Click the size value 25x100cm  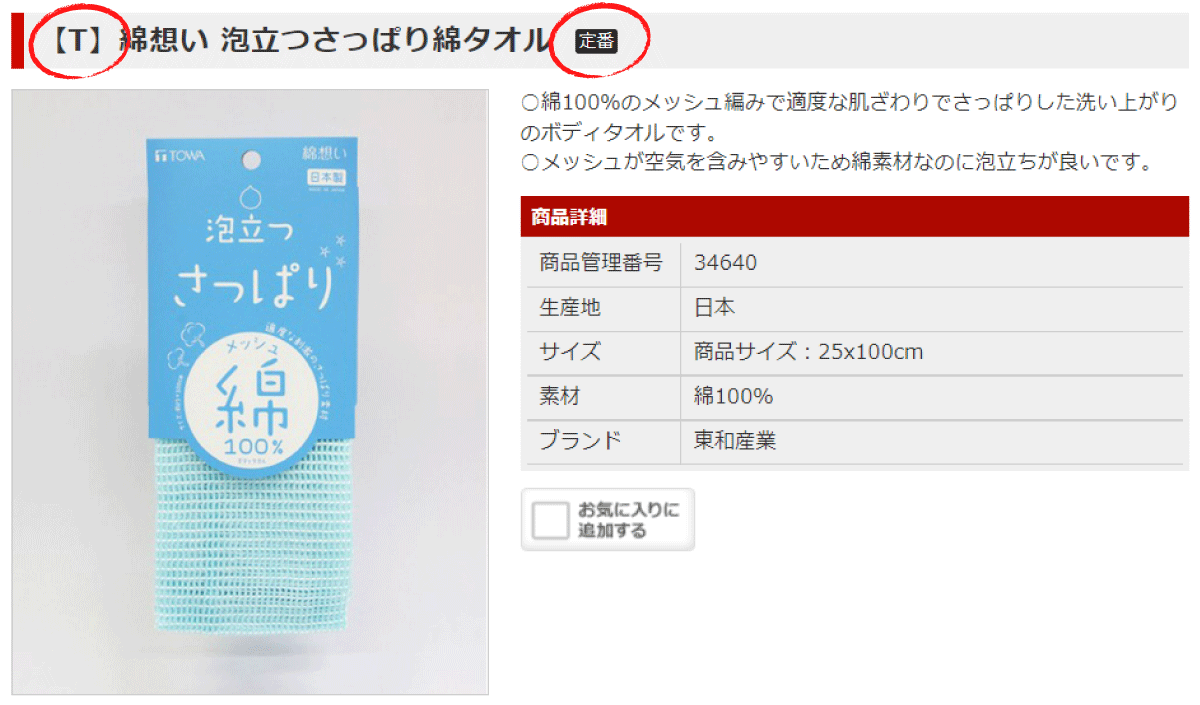(870, 352)
